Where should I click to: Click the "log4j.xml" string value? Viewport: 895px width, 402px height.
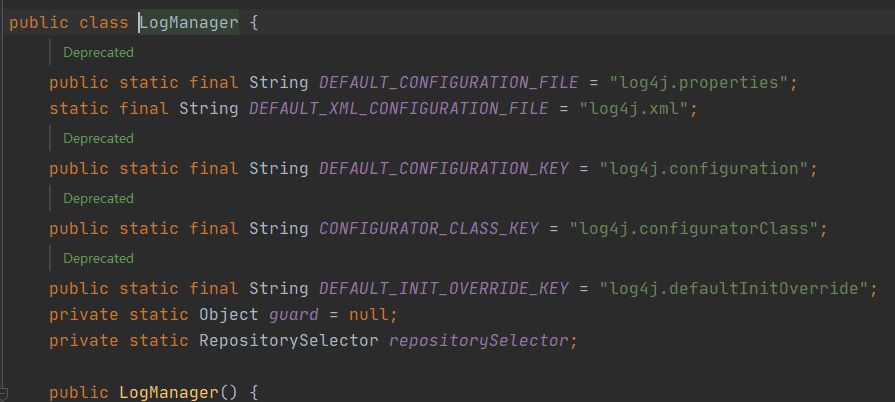tap(632, 108)
